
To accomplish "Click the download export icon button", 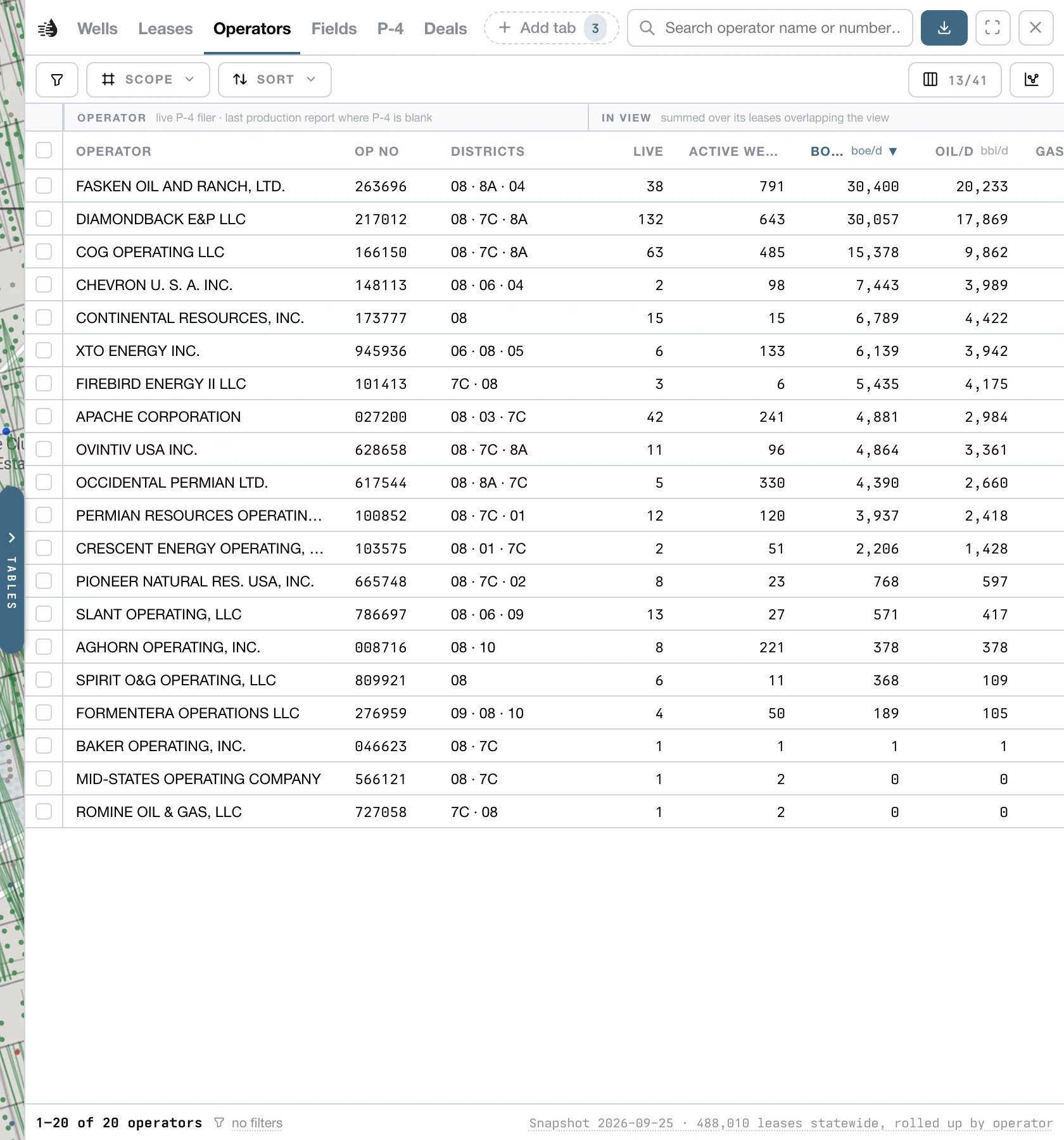I will [x=944, y=28].
